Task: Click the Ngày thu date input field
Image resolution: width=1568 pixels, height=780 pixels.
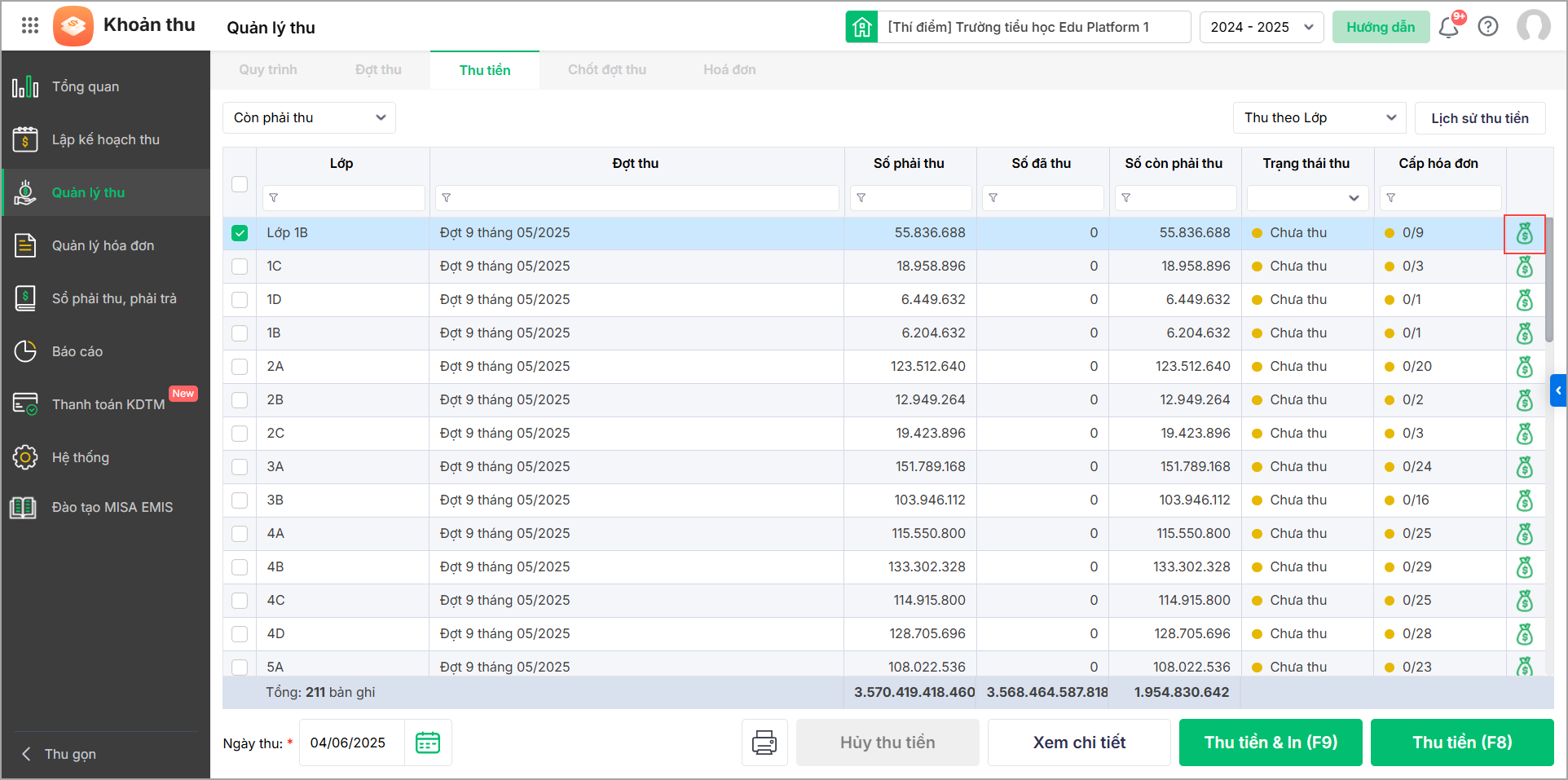Action: (351, 743)
